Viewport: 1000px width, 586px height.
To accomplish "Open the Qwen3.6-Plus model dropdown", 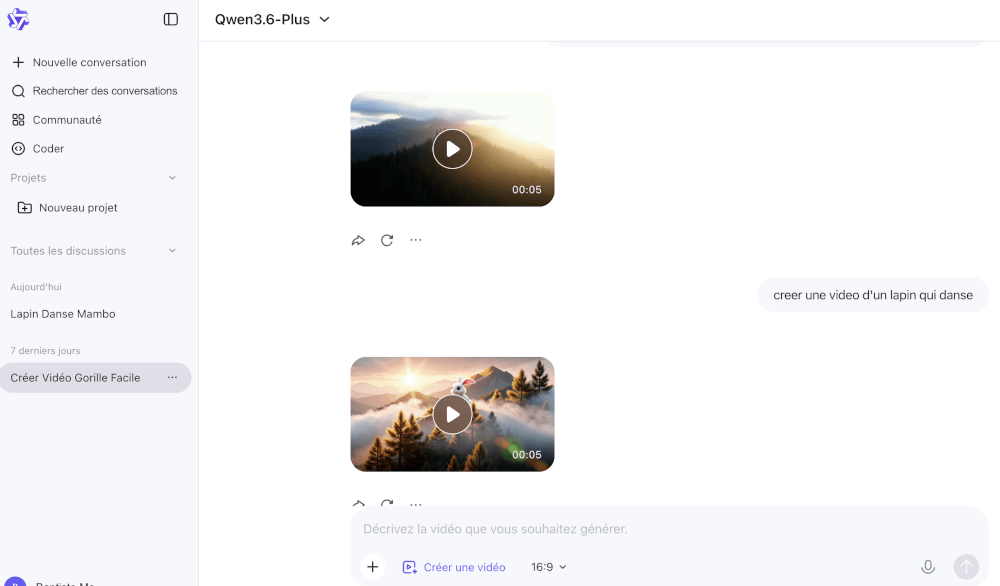I will pos(272,20).
